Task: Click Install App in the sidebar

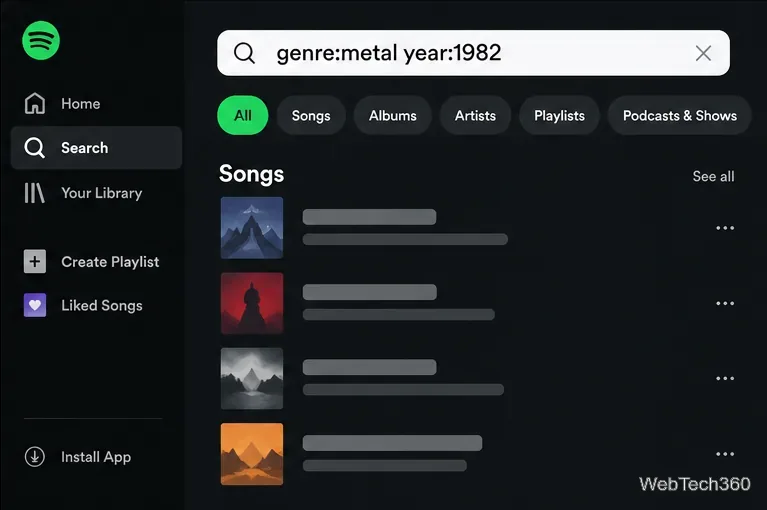Action: coord(78,457)
